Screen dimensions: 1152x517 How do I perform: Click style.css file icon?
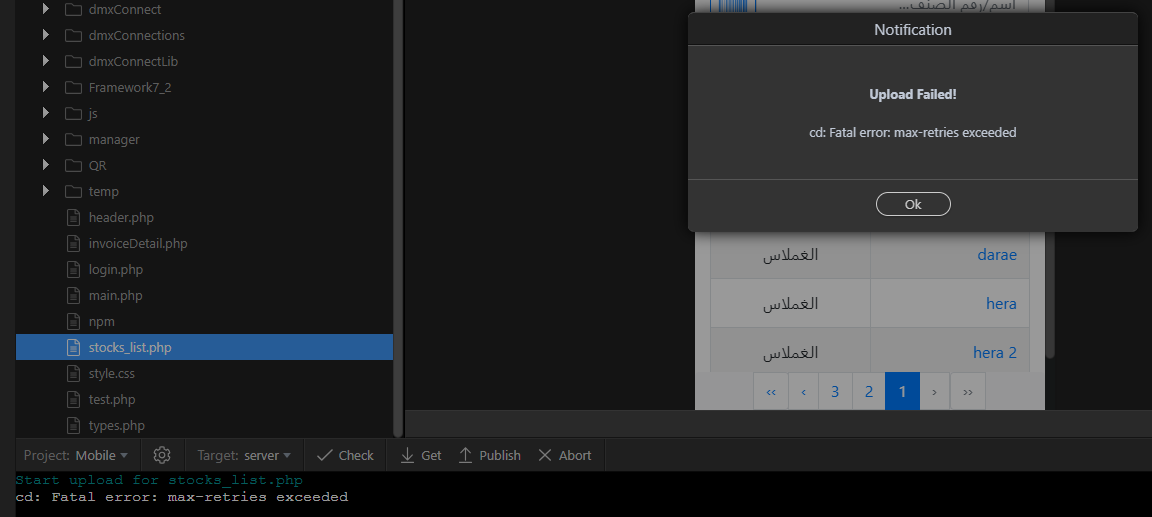coord(73,373)
